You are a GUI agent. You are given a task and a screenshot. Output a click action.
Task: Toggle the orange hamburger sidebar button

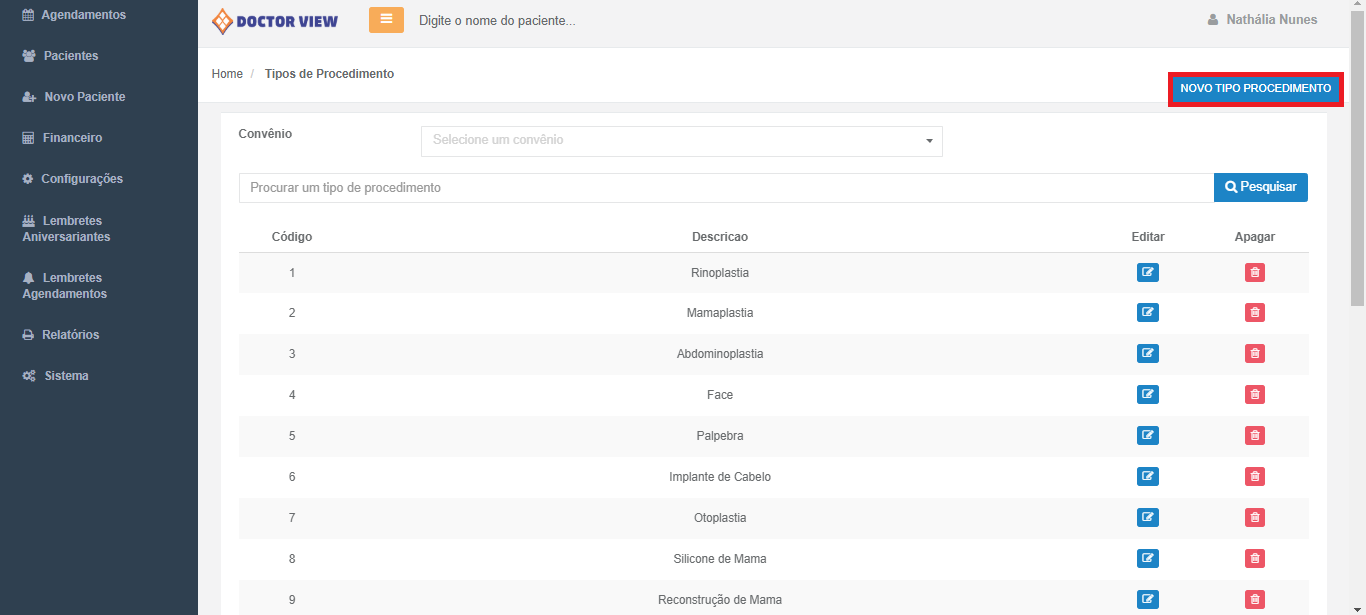[x=386, y=20]
